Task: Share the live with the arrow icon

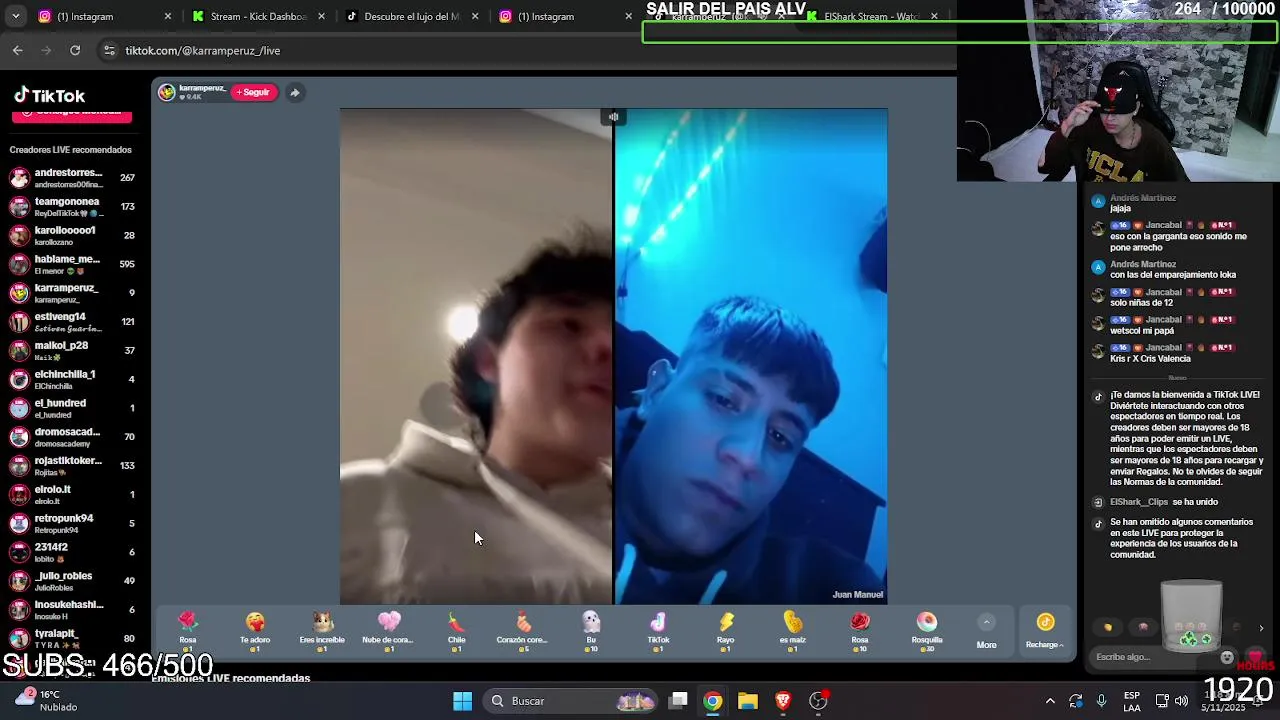Action: coord(295,92)
